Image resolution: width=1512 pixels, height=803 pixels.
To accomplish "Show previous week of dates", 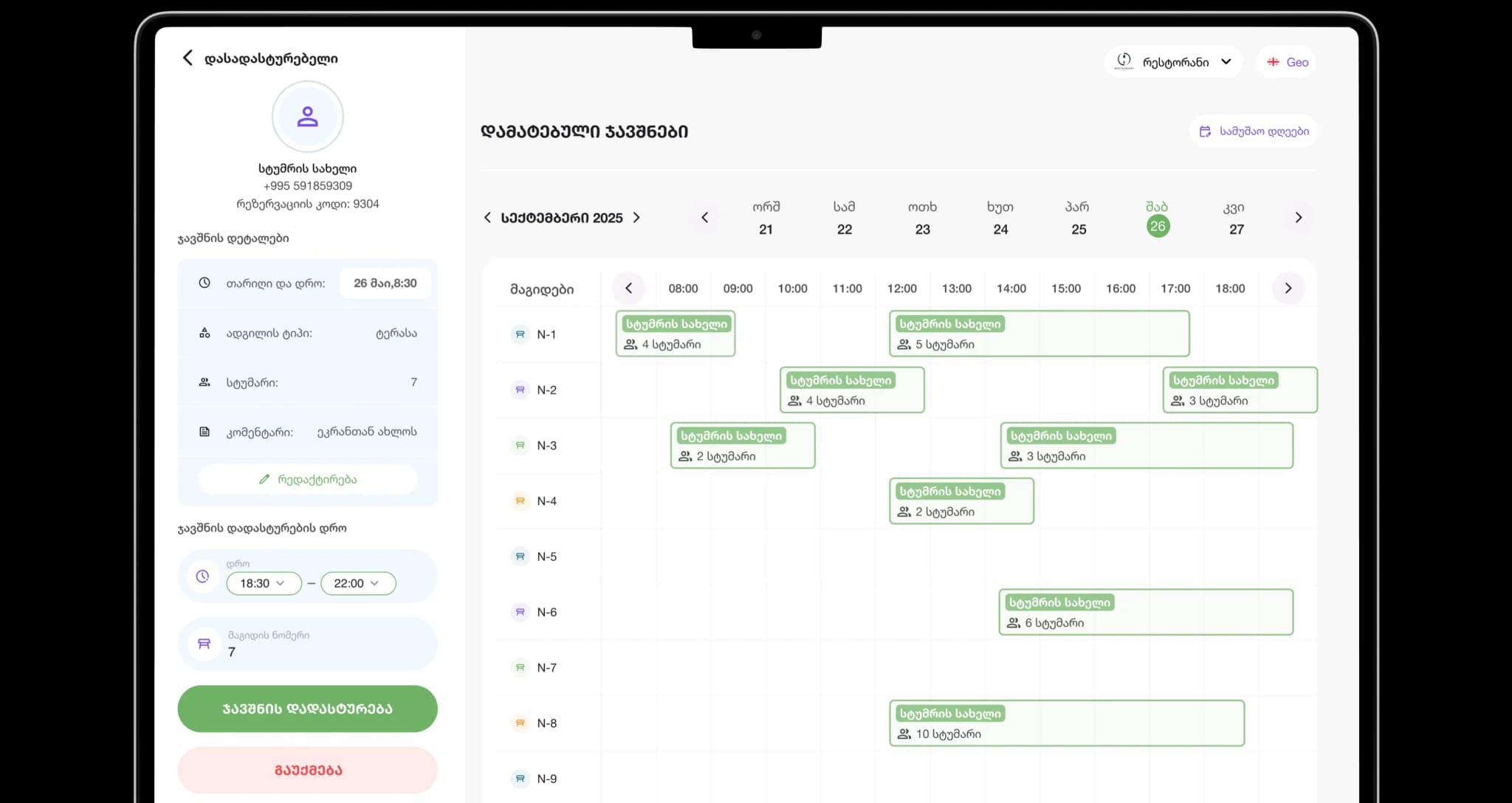I will coord(704,217).
